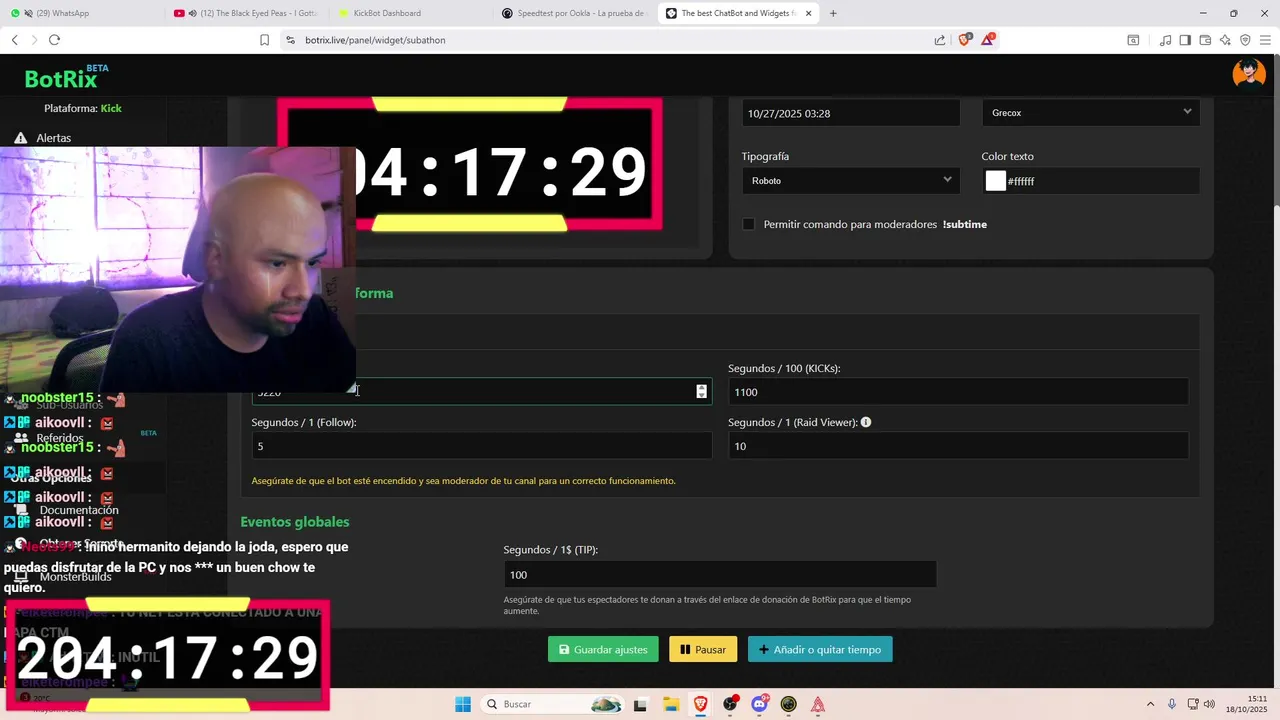Open Leo AI sparkle icon
Screen dimensions: 1280x720
1225,40
